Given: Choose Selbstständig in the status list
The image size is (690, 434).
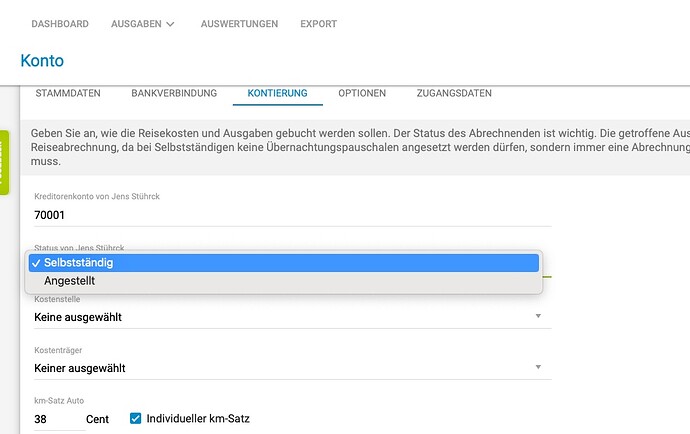Looking at the screenshot, I should click(x=284, y=263).
